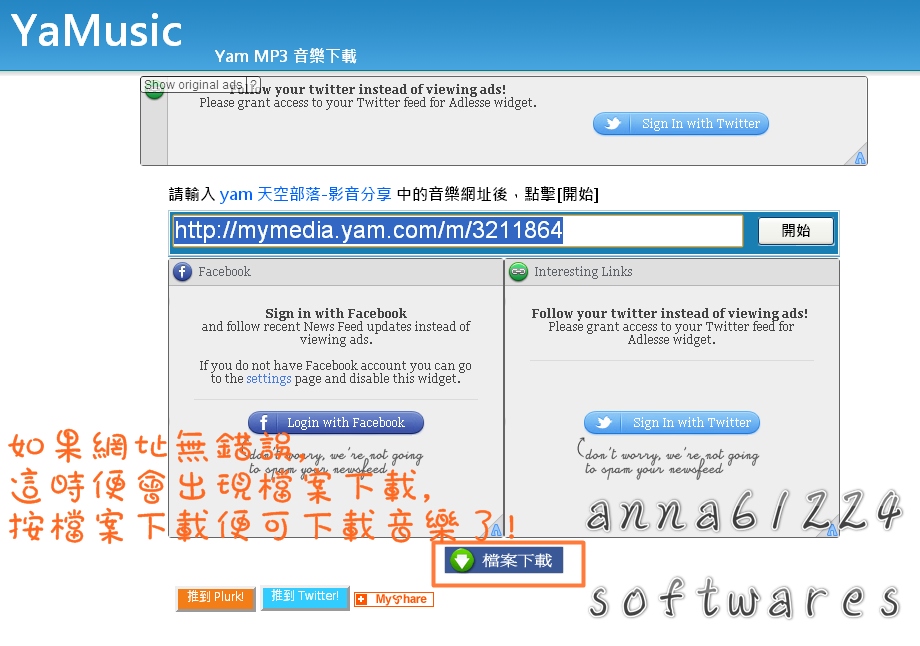Click the 推到 Plurk! share button
The image size is (920, 646).
(x=215, y=597)
